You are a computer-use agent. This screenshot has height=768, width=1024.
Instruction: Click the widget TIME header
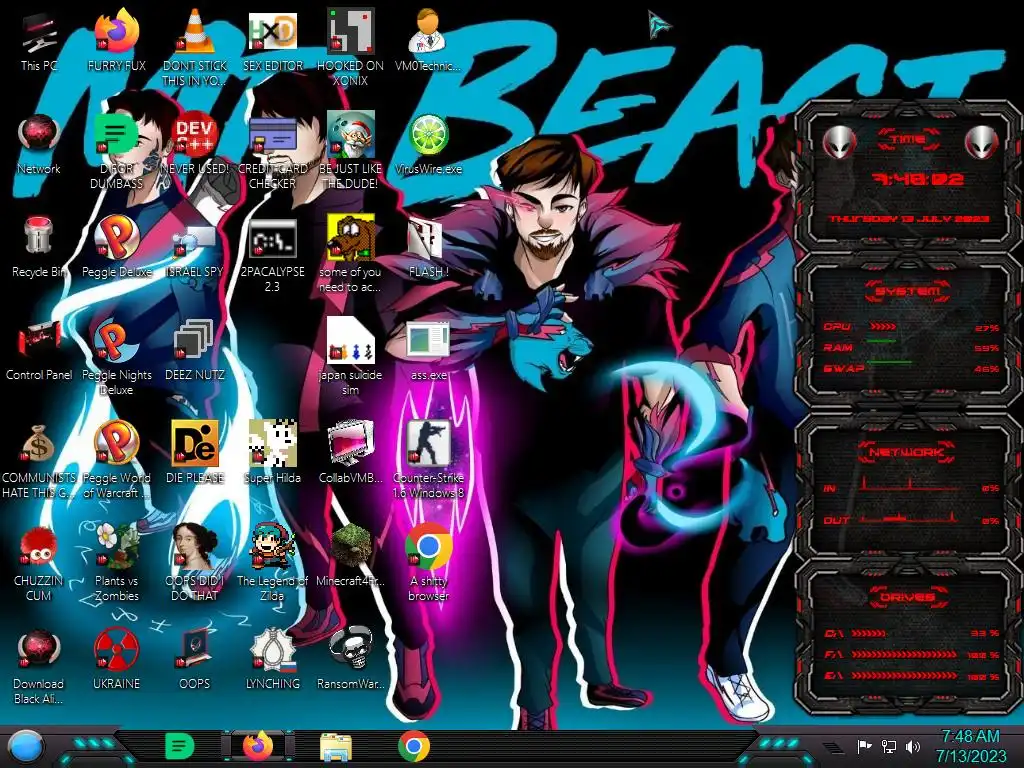[908, 139]
